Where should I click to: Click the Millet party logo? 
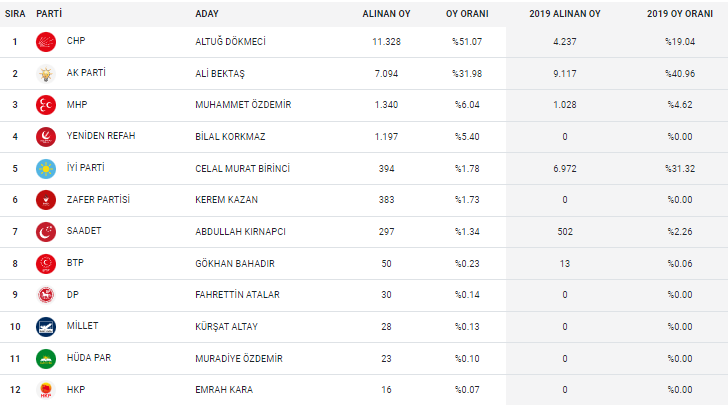(x=47, y=327)
